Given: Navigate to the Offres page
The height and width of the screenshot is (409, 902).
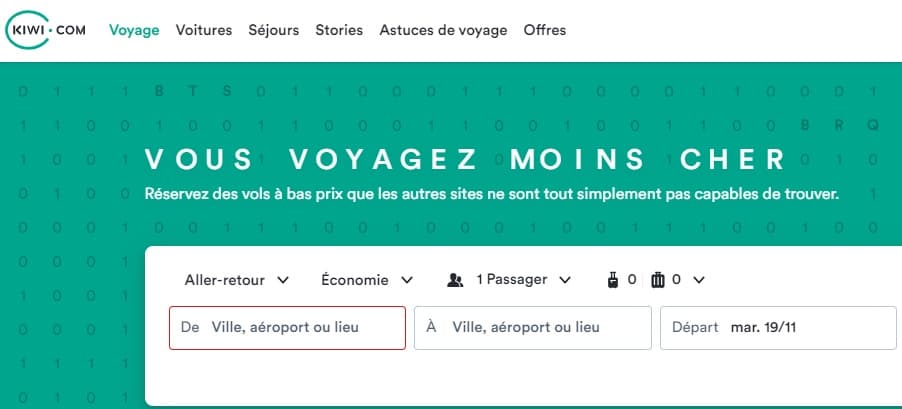Looking at the screenshot, I should click(545, 30).
